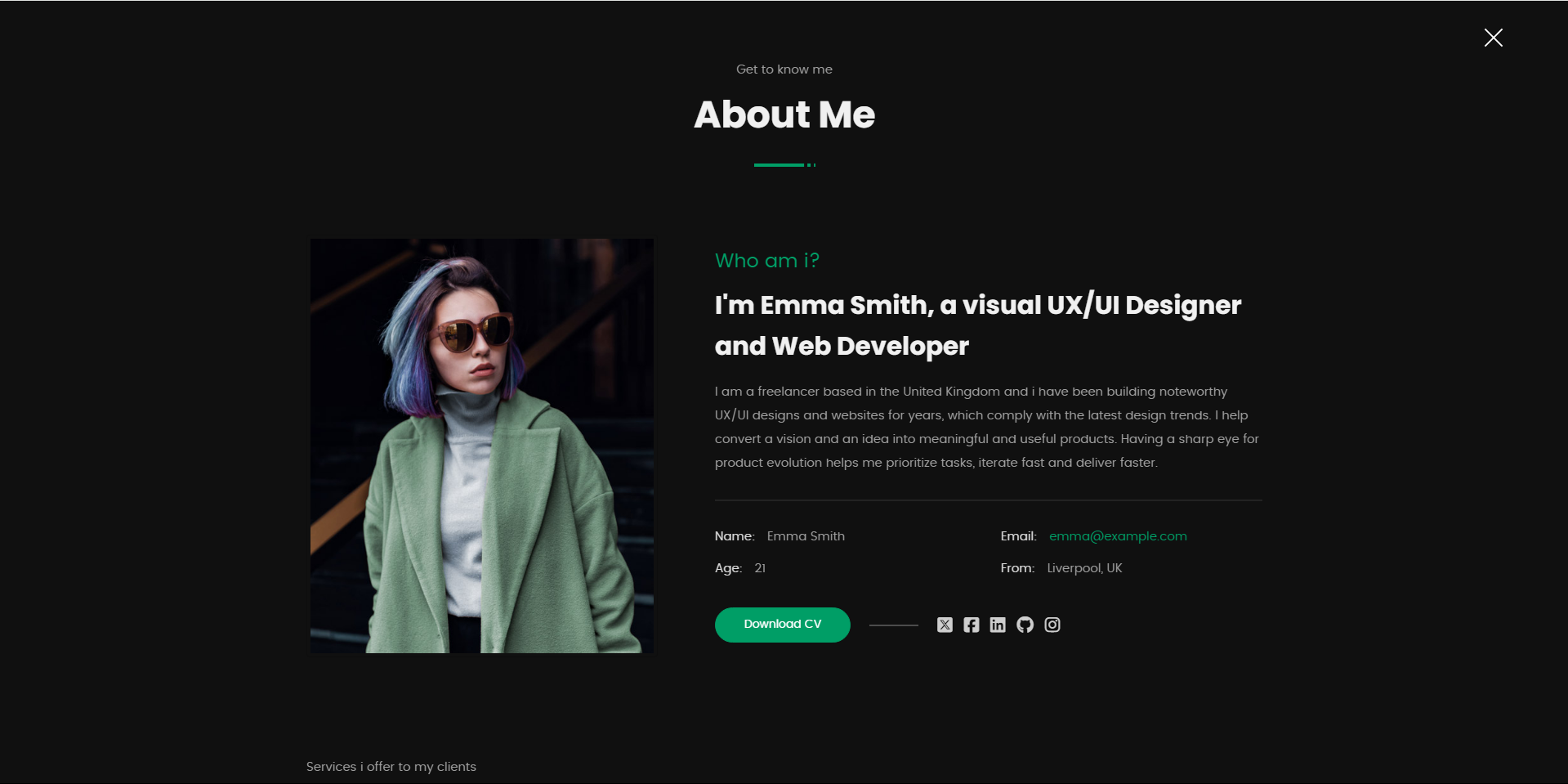
Task: Open the emma@example.com email link
Action: (1117, 535)
